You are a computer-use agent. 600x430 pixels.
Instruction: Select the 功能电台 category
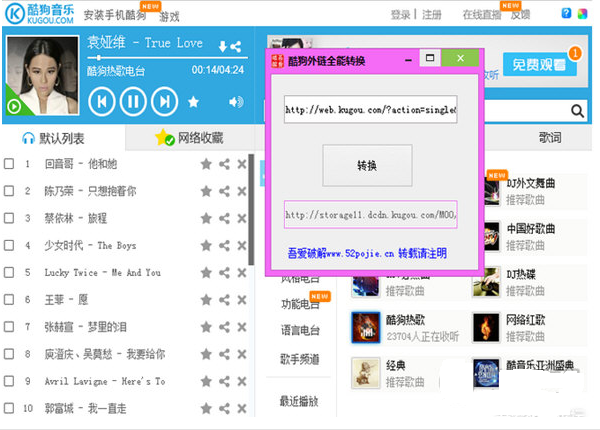tap(301, 304)
